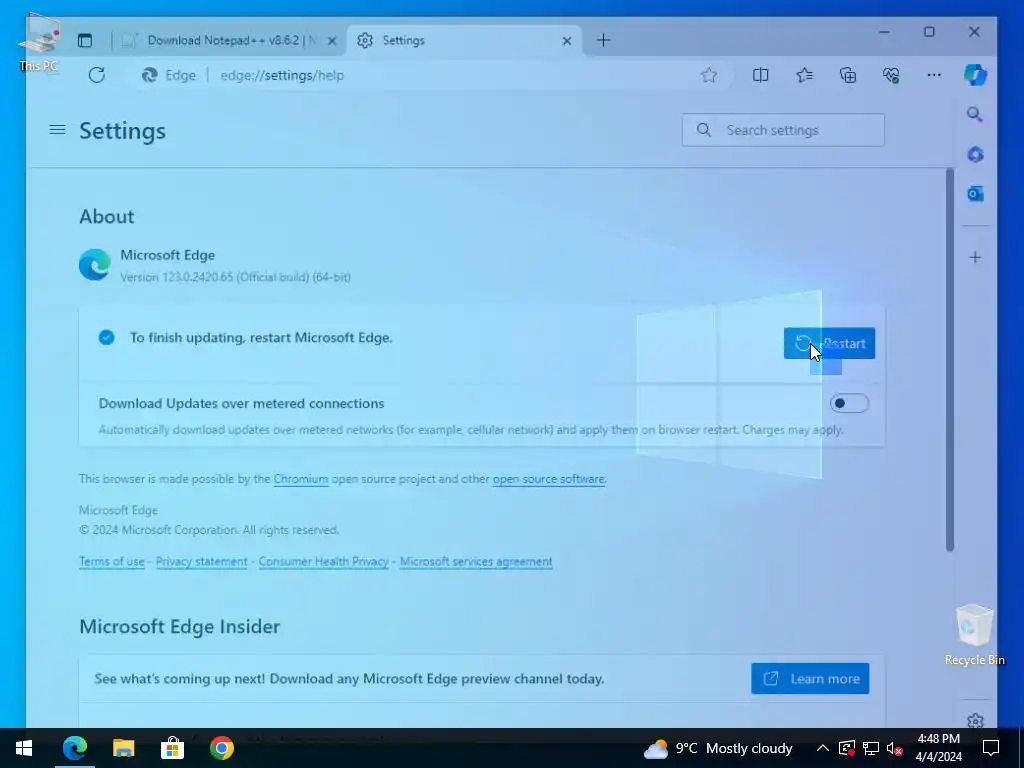Click the Microsoft Edge Insider heading
The height and width of the screenshot is (768, 1024).
click(x=180, y=626)
